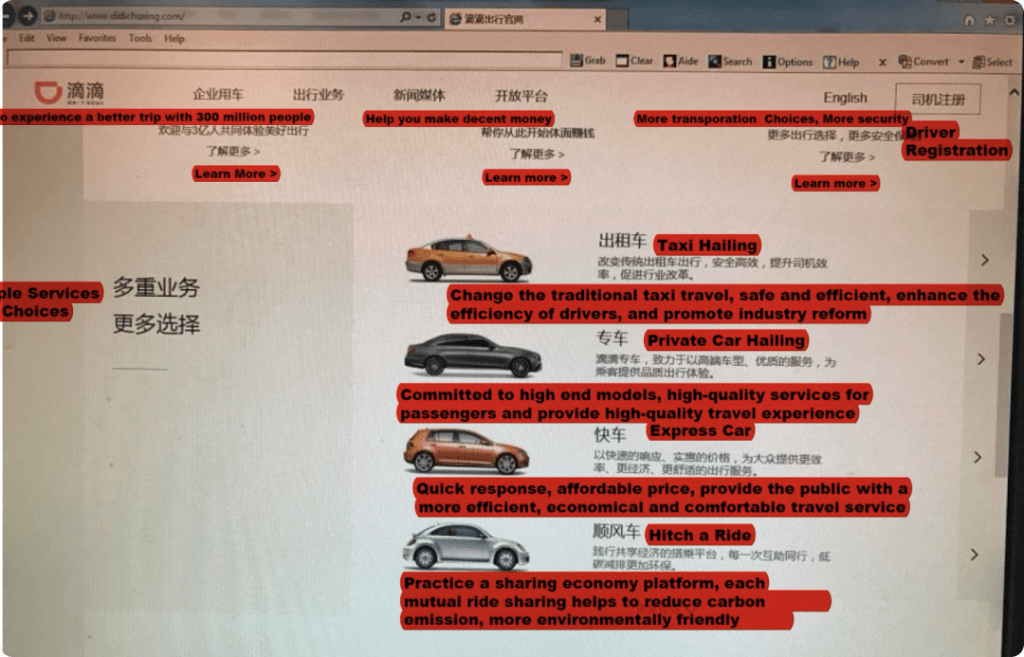Screen dimensions: 1024x657
Task: Open the 开放平台 navigation item
Action: [x=521, y=96]
